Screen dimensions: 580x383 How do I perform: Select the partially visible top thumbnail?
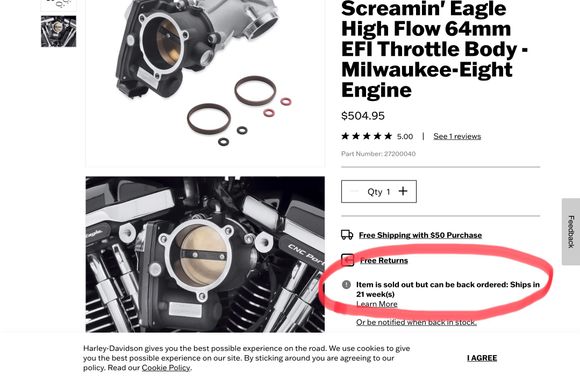click(x=58, y=5)
